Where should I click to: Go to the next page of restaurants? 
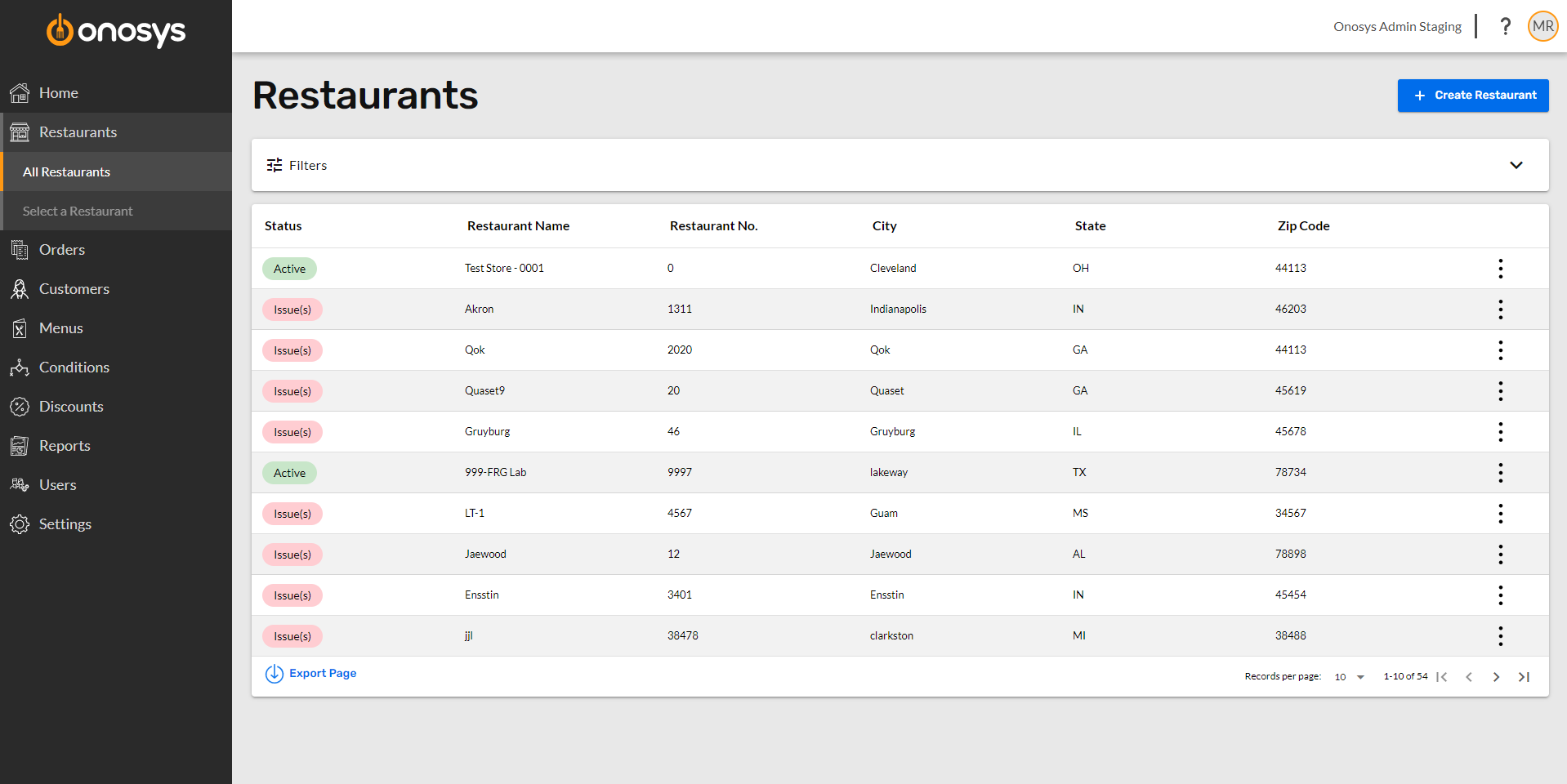pyautogui.click(x=1496, y=676)
